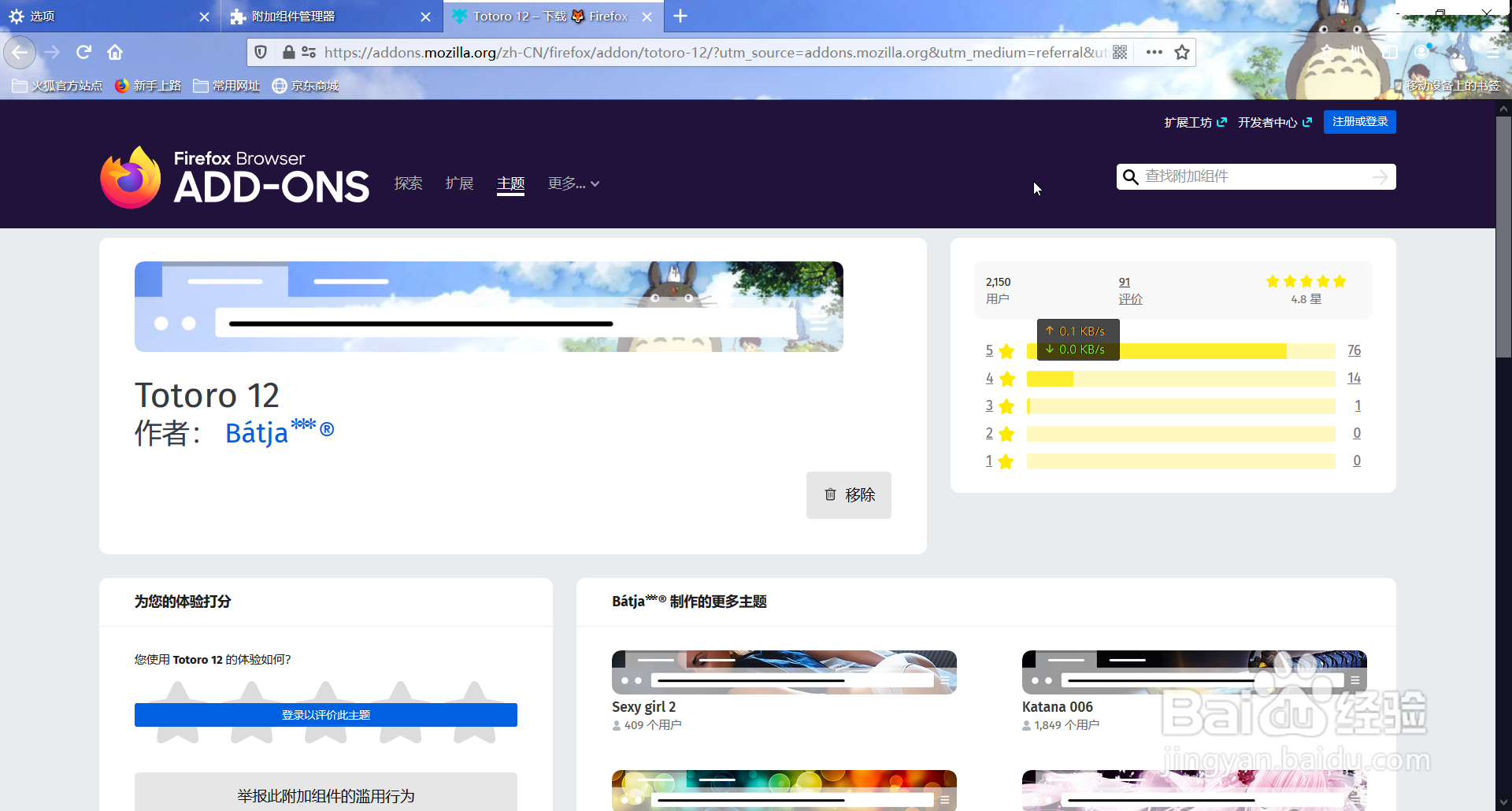
Task: Bookmark this page with star icon
Action: [x=1182, y=52]
